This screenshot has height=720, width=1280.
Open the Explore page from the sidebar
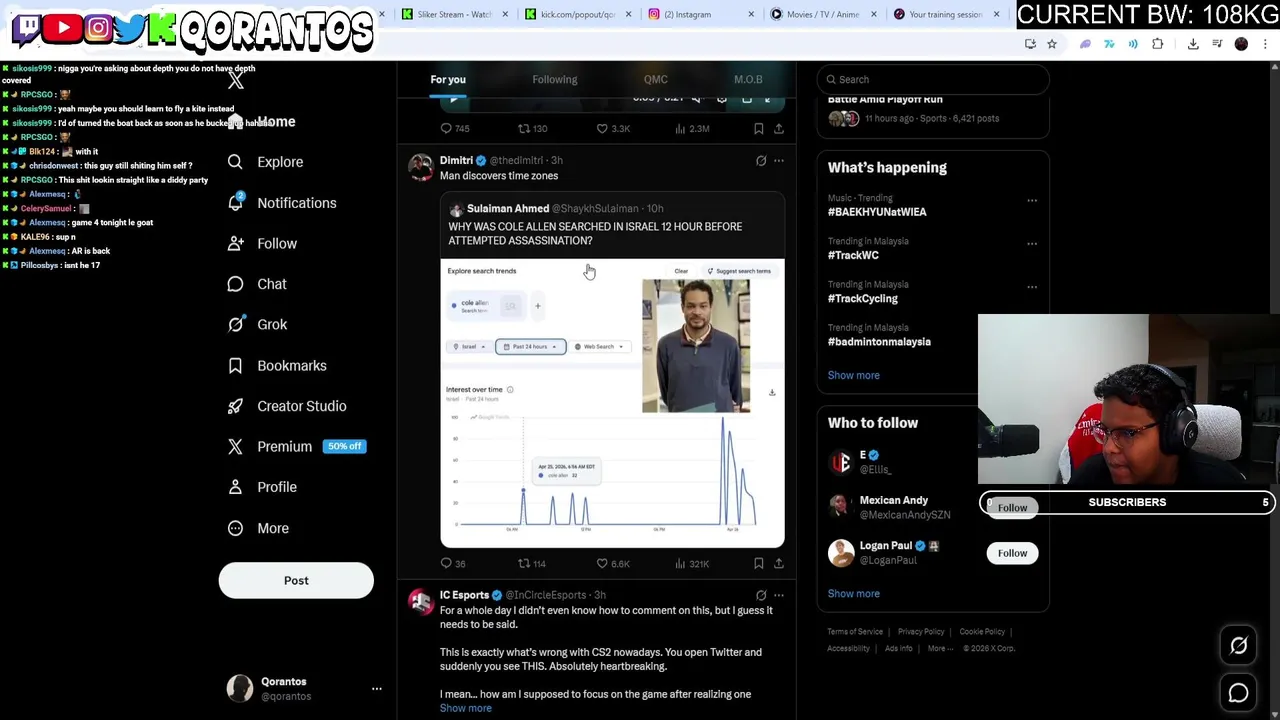[265, 162]
